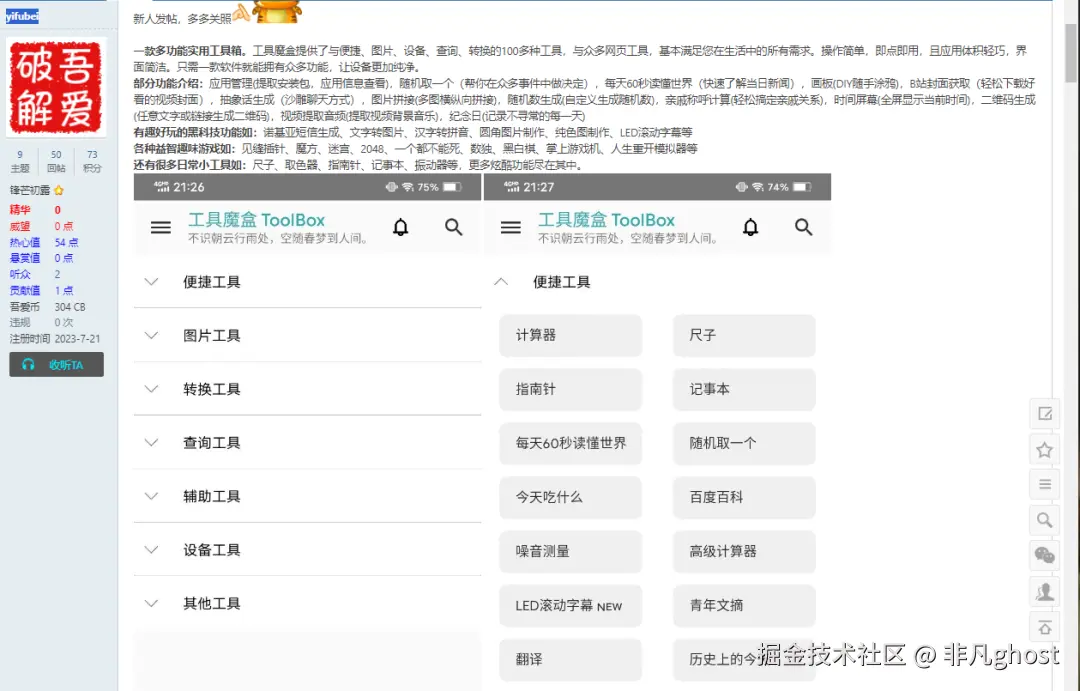Expand the 转换工具 section
Image resolution: width=1080 pixels, height=691 pixels.
307,389
